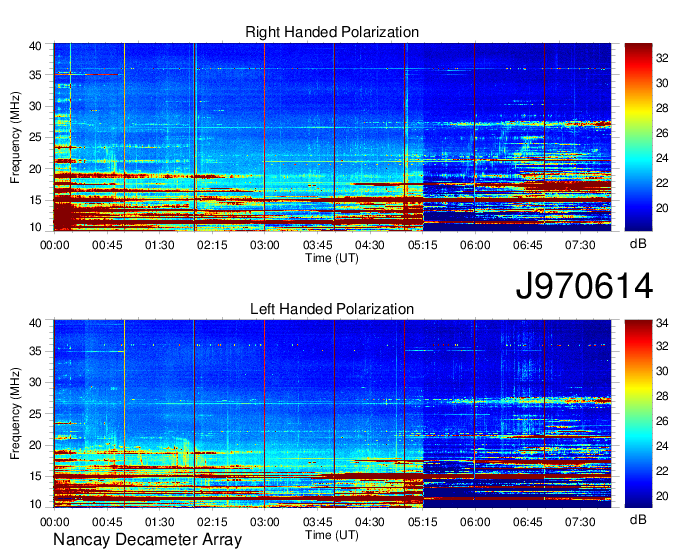
Task: Click the 07:30 tick on Left Handed plot
Action: pos(580,522)
